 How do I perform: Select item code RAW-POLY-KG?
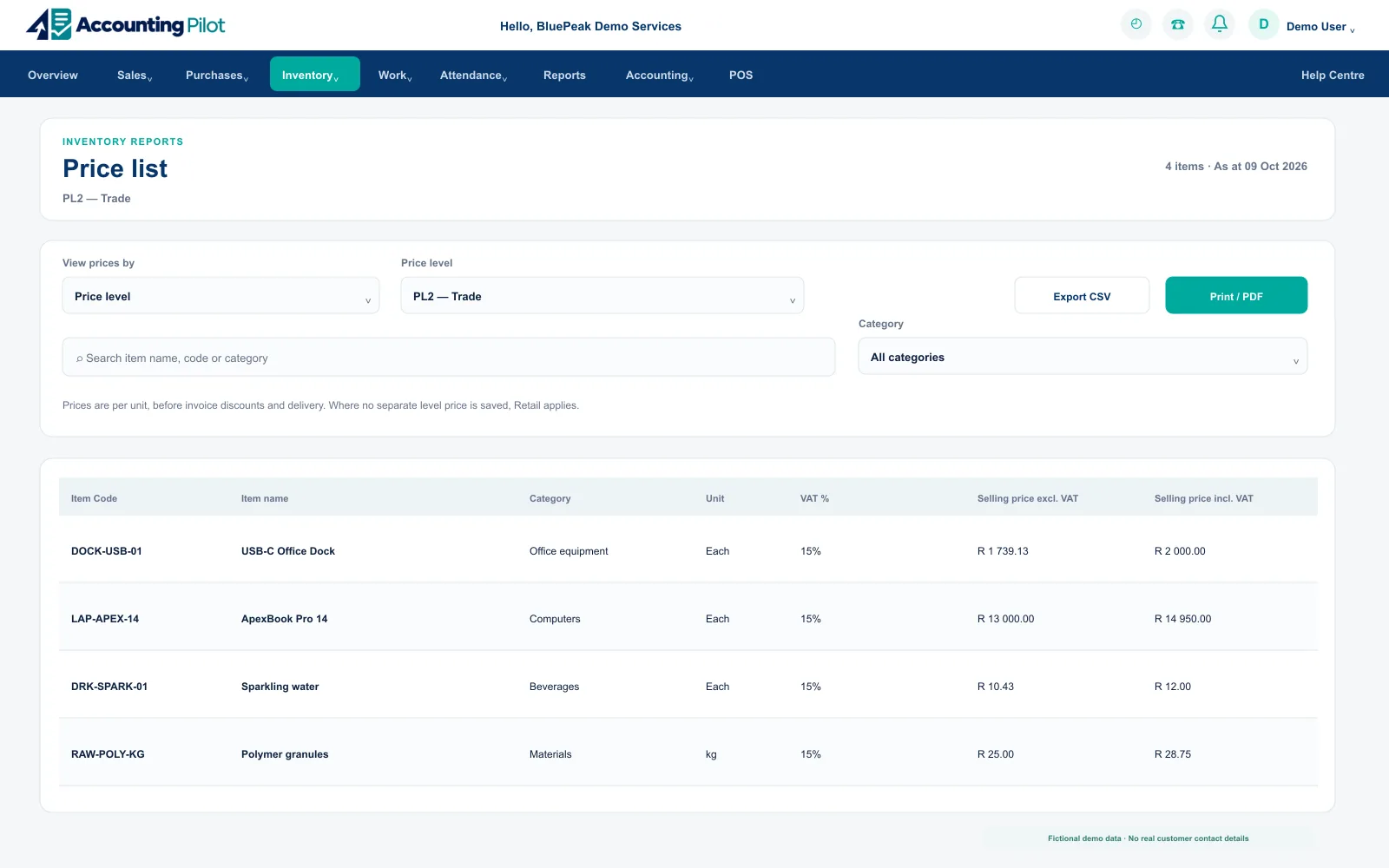[x=108, y=754]
